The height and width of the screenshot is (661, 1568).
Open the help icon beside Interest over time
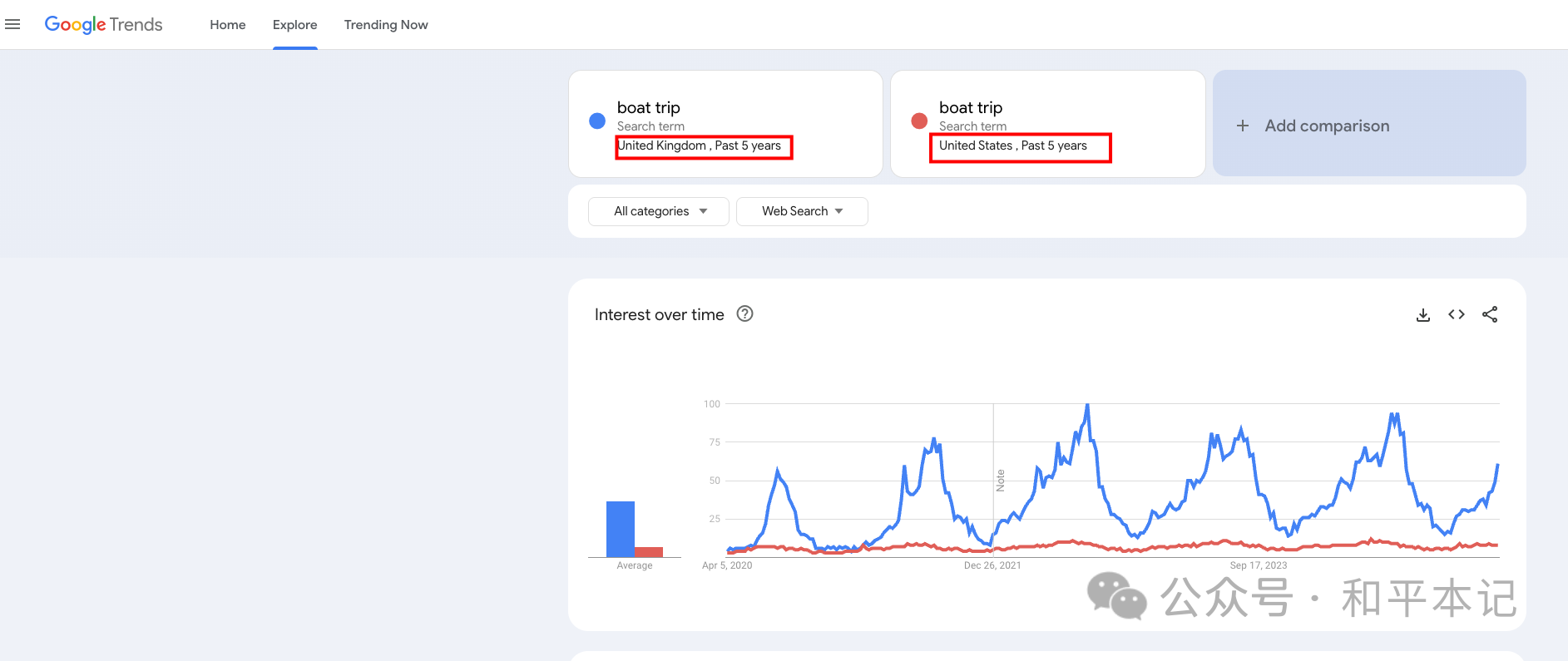point(745,314)
